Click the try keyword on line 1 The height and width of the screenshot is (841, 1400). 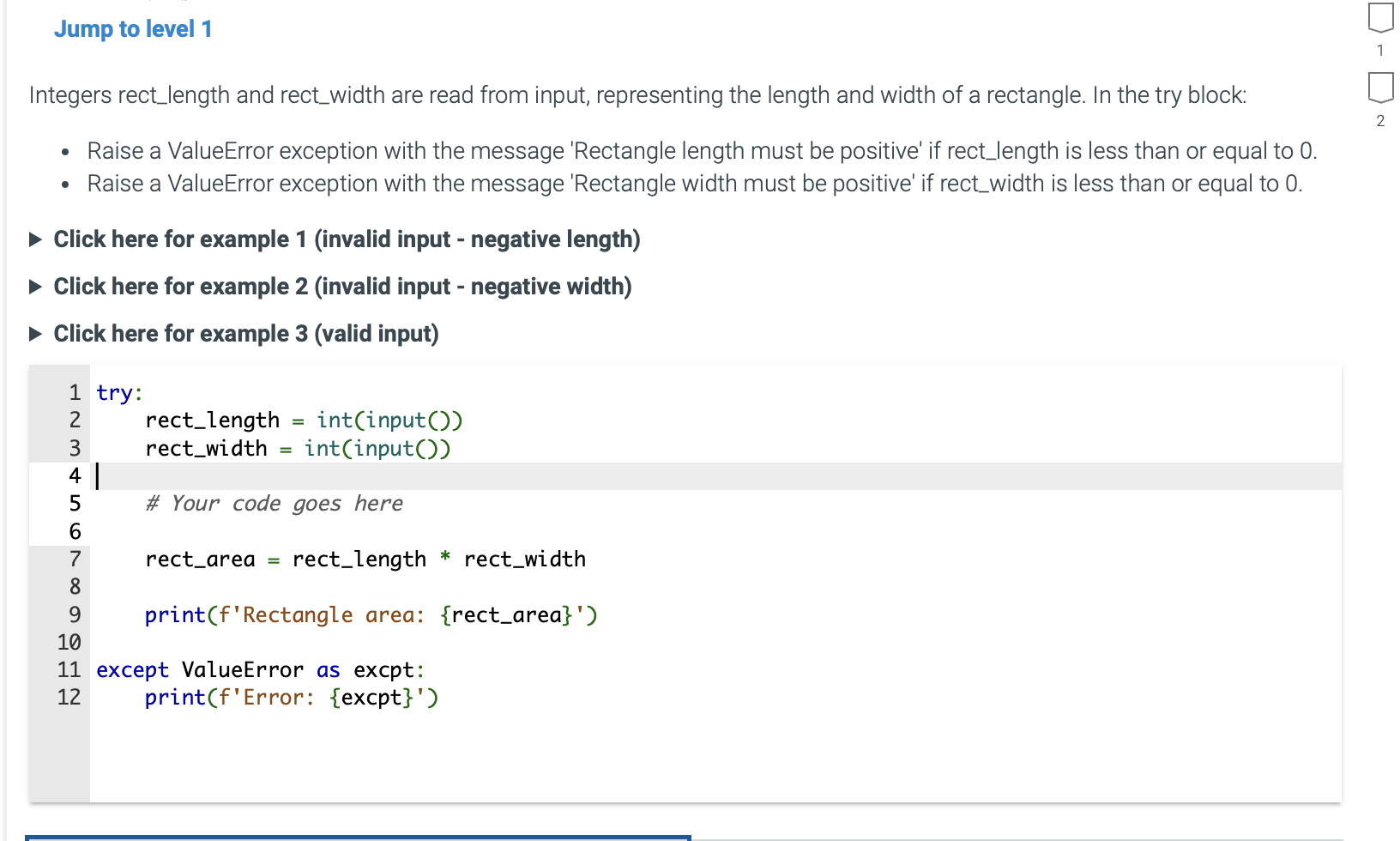coord(114,392)
